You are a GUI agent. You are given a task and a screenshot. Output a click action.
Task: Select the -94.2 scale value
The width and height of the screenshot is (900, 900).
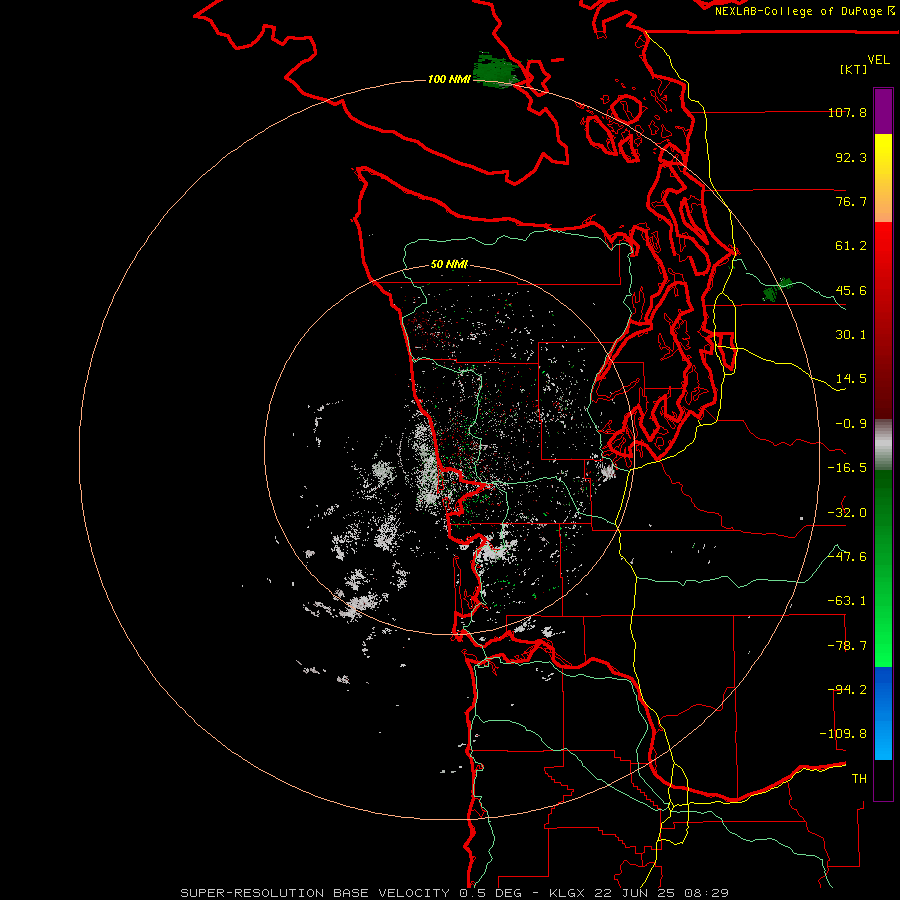[848, 690]
